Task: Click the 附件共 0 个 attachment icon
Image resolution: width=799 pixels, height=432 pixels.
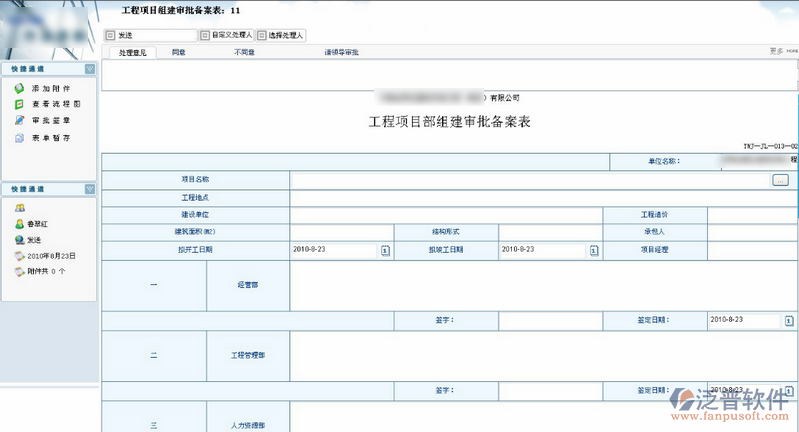Action: point(20,271)
